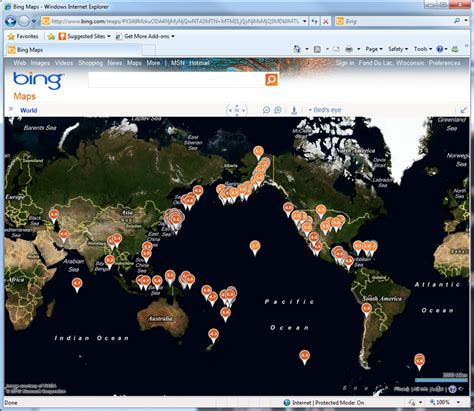Expand the address bar URL history dropdown
This screenshot has width=474, height=411.
click(305, 21)
